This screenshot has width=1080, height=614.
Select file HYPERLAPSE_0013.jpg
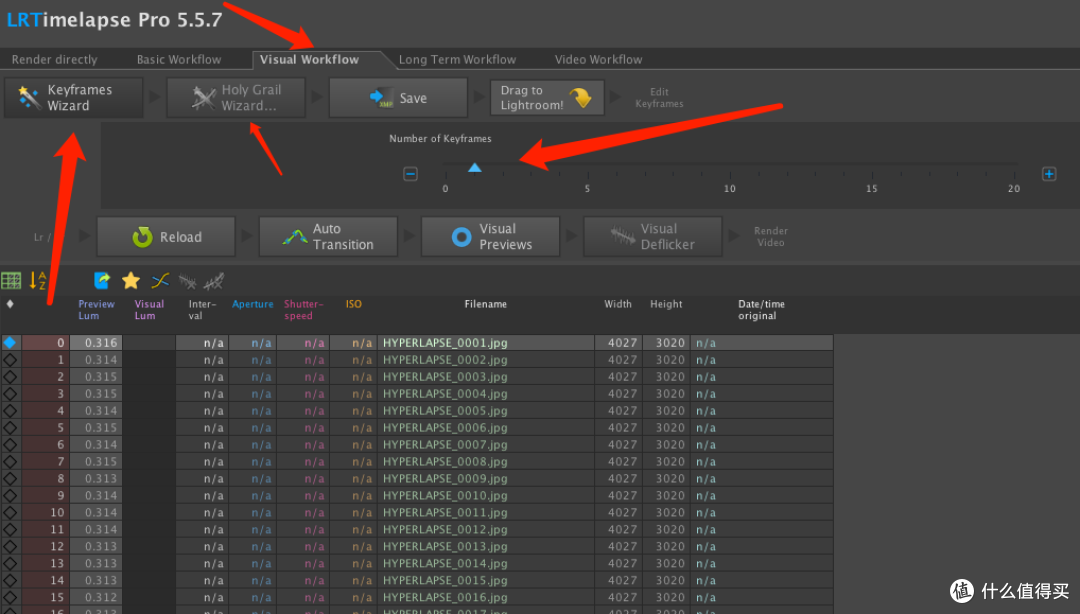click(x=445, y=546)
